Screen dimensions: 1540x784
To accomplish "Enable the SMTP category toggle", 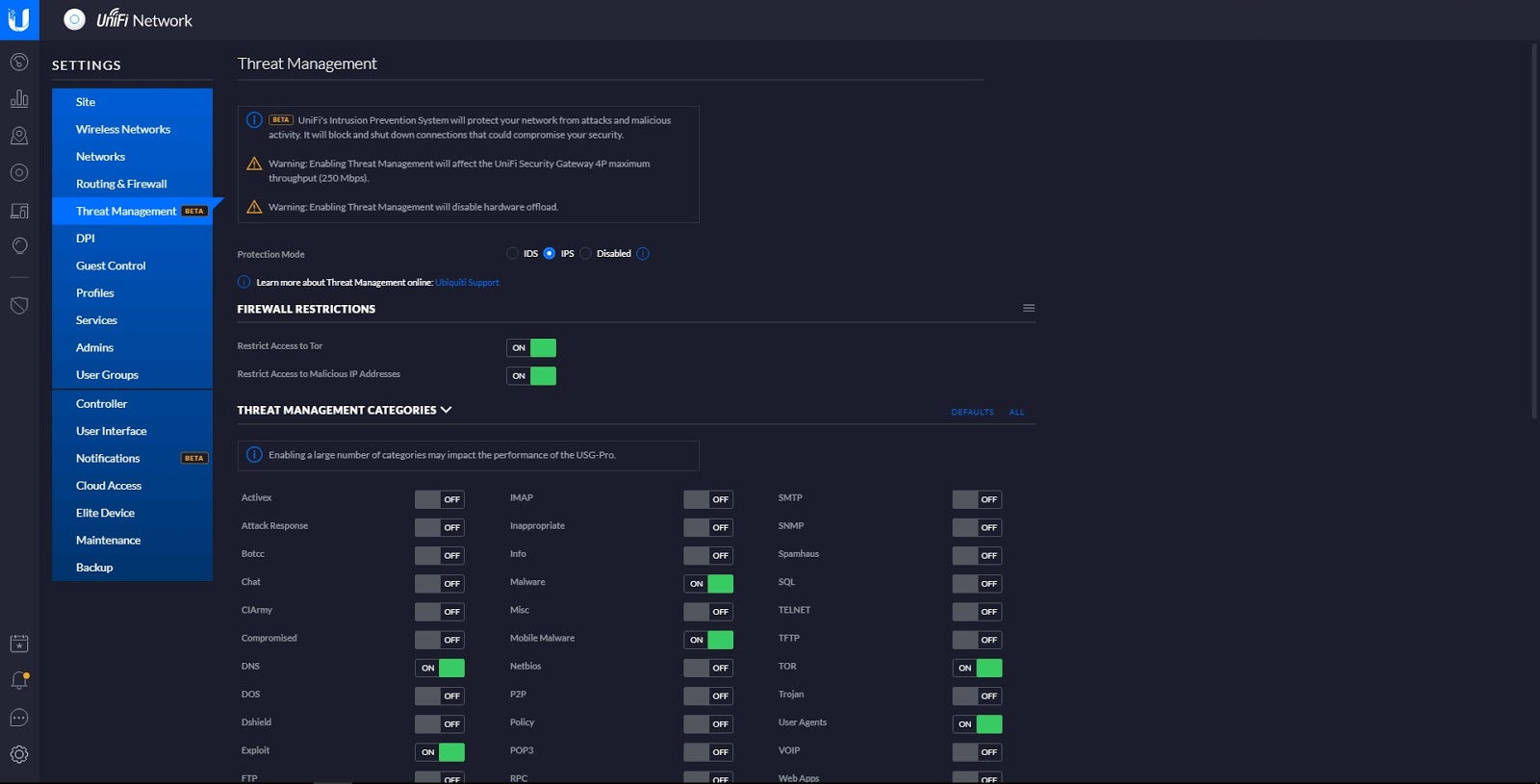I will pos(977,499).
